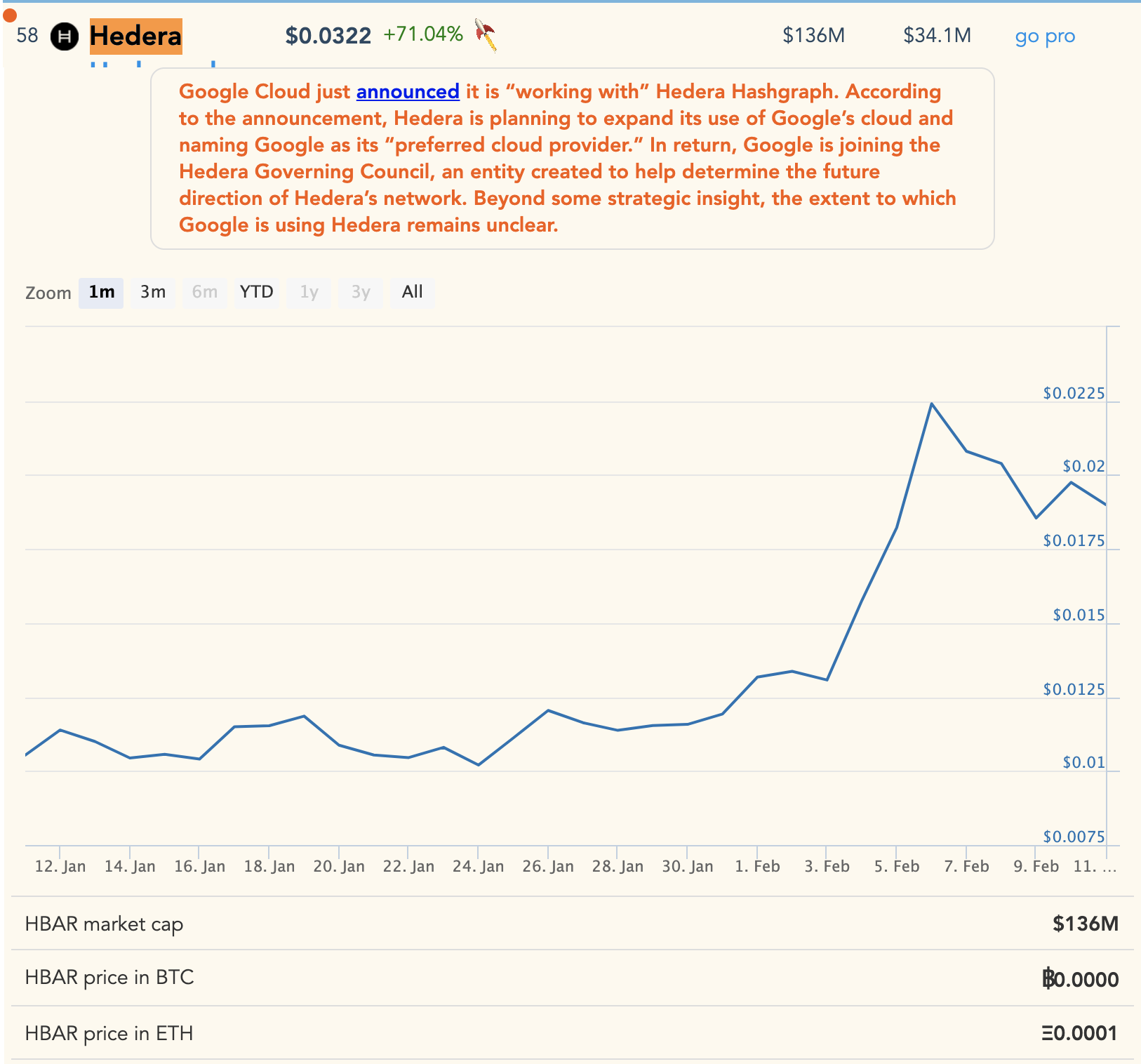1141x1064 pixels.
Task: Click the $0.02 y-axis label
Action: coord(1083,466)
